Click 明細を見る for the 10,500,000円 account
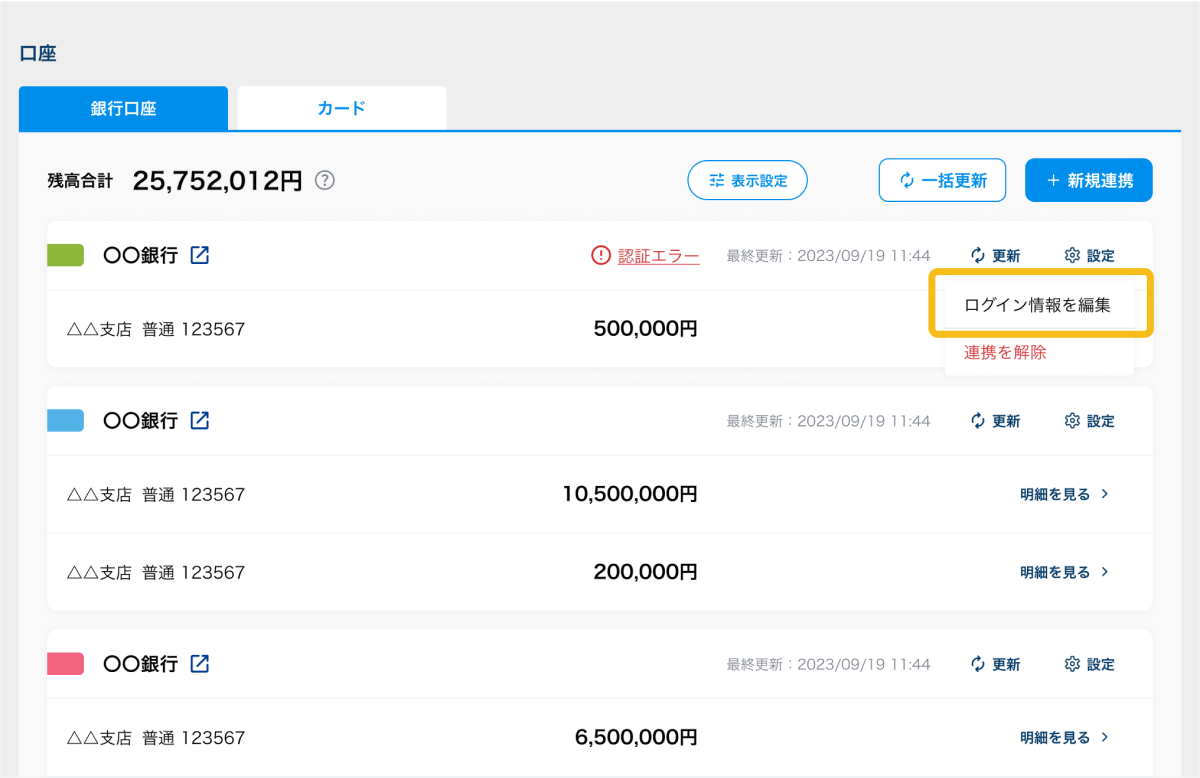 (1064, 494)
